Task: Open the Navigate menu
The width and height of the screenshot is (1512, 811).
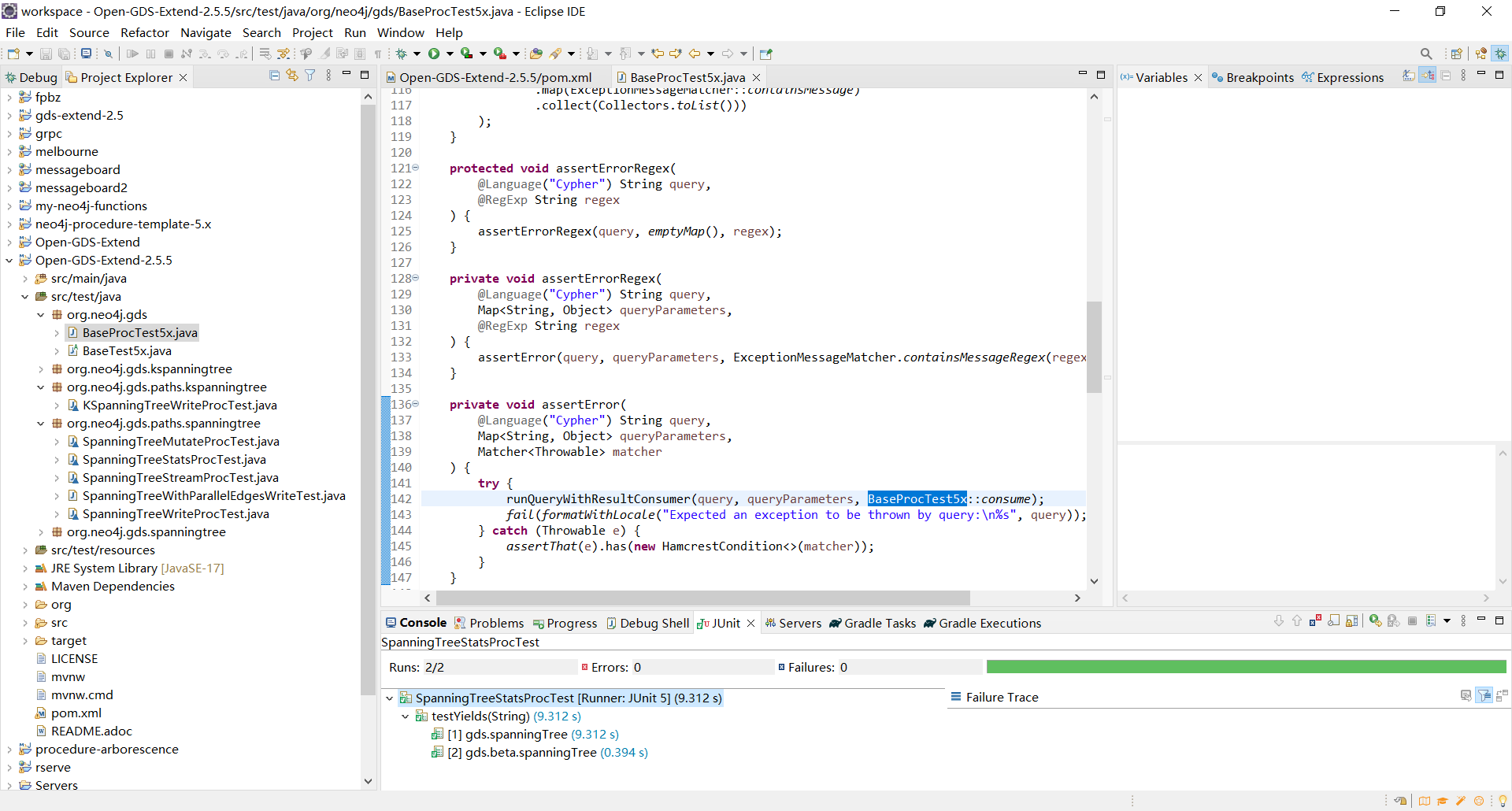Action: pyautogui.click(x=206, y=32)
